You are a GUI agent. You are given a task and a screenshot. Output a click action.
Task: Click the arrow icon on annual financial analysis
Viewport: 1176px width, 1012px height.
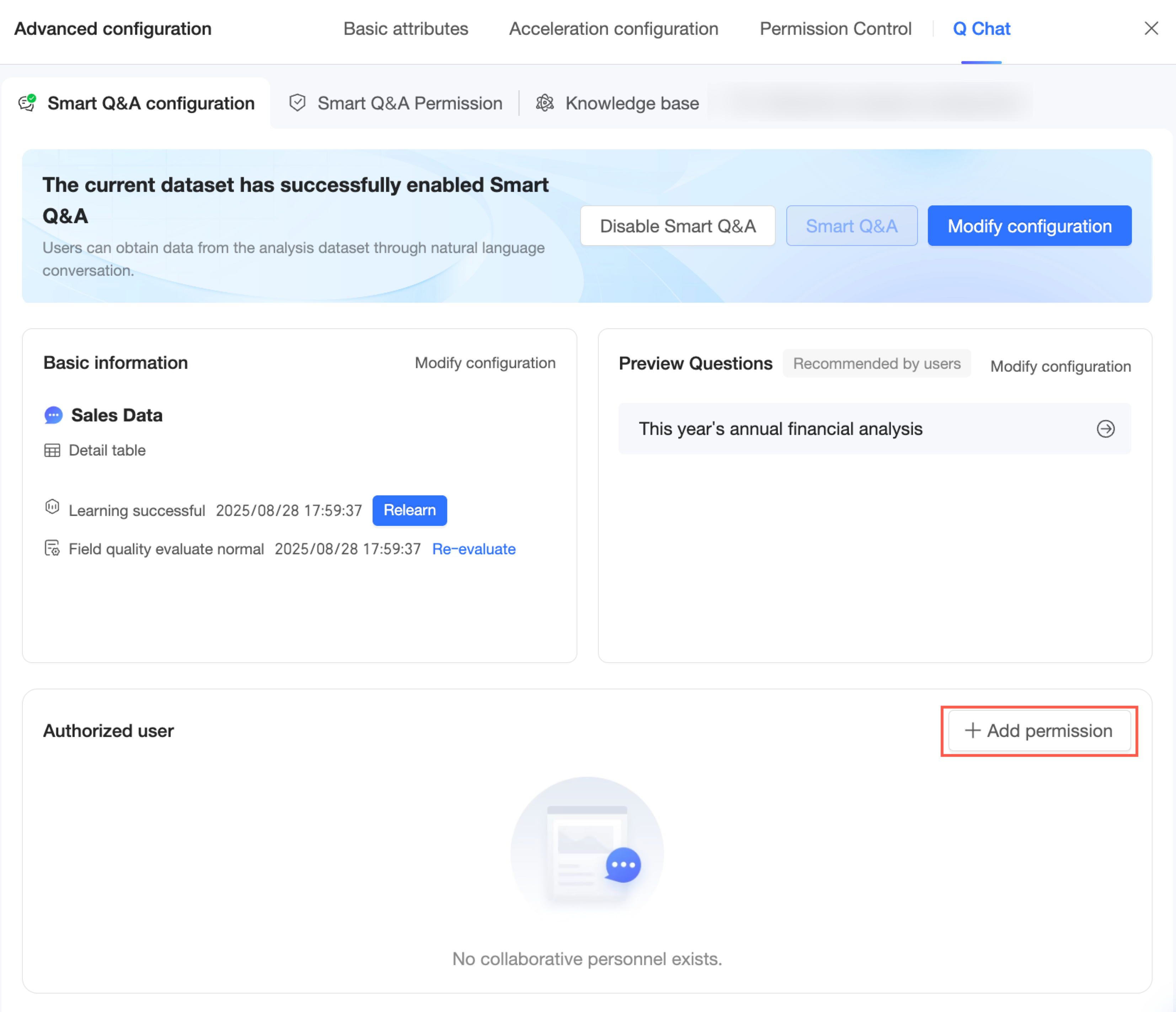tap(1105, 429)
